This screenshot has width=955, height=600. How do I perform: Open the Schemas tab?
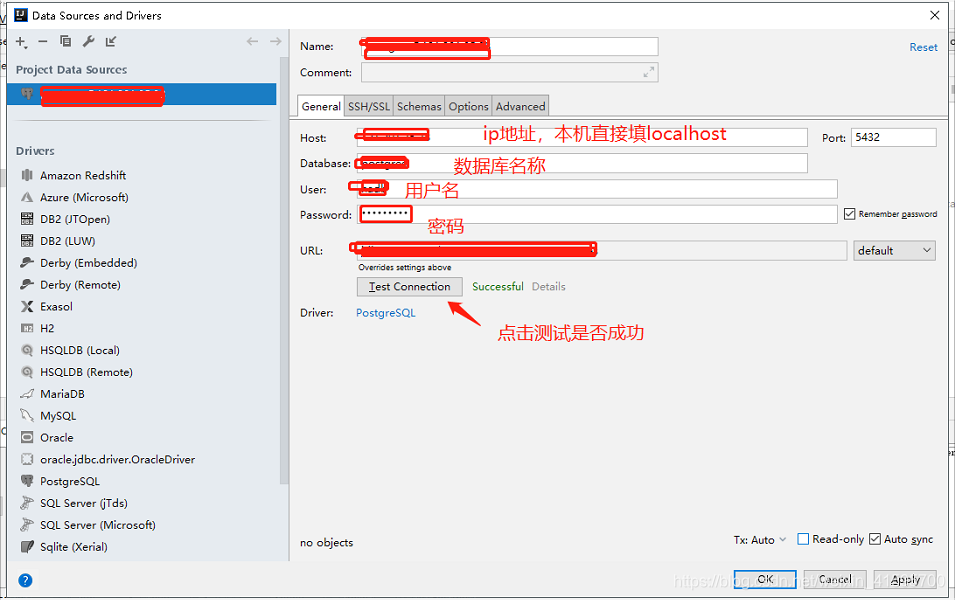tap(419, 106)
